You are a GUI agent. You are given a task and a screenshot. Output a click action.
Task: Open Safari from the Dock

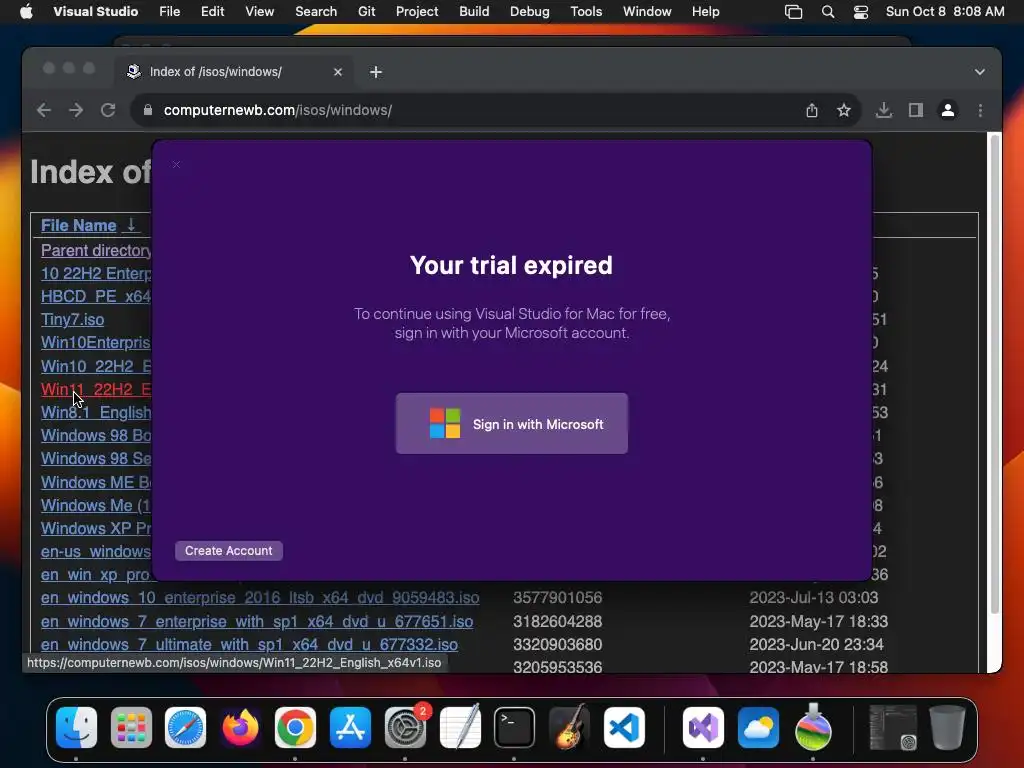pyautogui.click(x=185, y=727)
